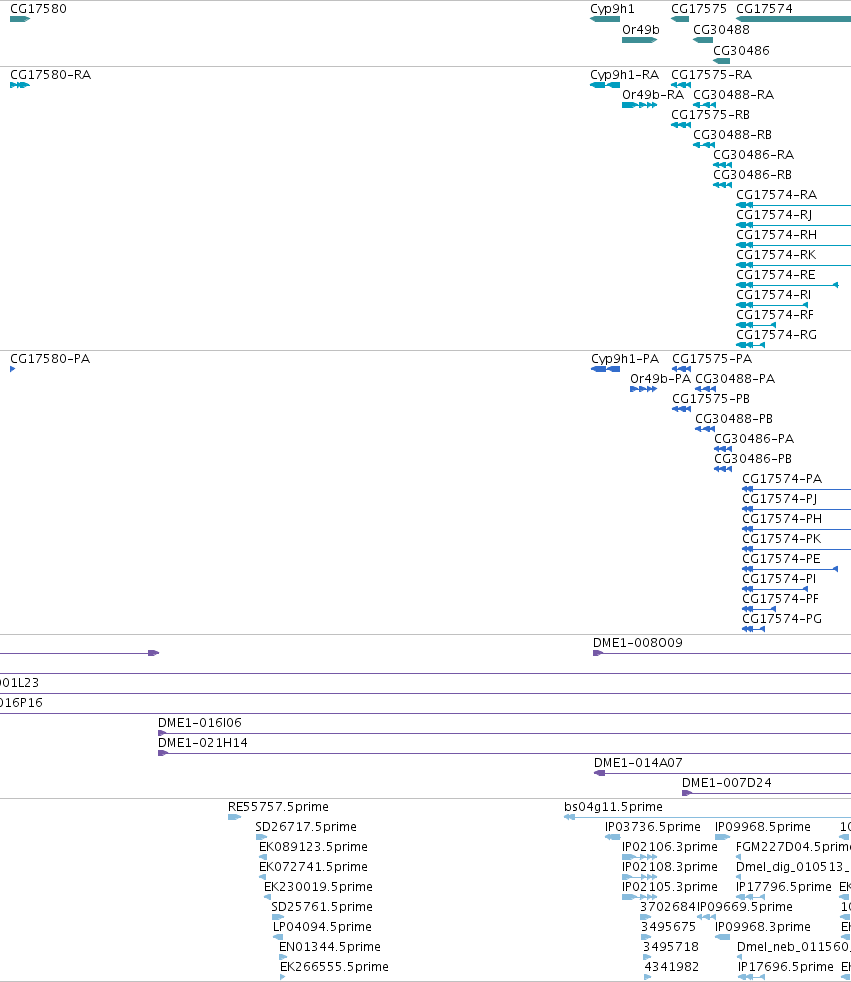Image resolution: width=851 pixels, height=982 pixels.
Task: Select the Cyp9h1-PA protein label
Action: tap(625, 359)
